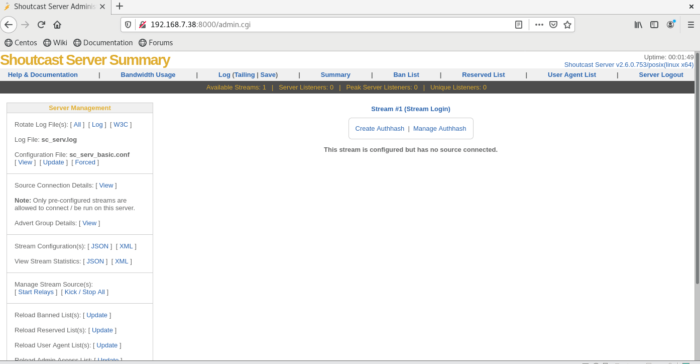Viewport: 700px width, 364px height.
Task: Click the Save log link
Action: tap(268, 75)
